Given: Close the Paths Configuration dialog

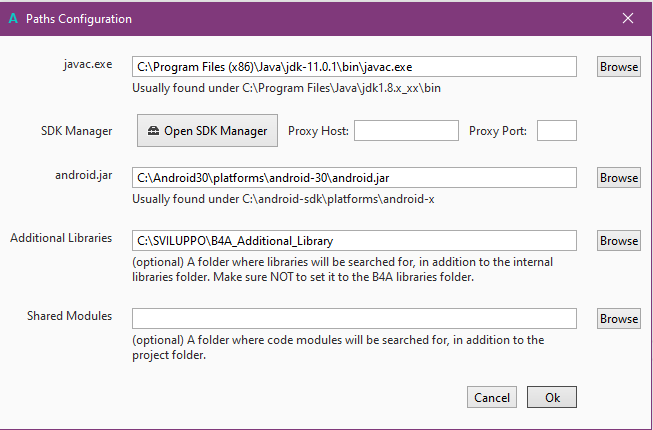Looking at the screenshot, I should [x=628, y=18].
